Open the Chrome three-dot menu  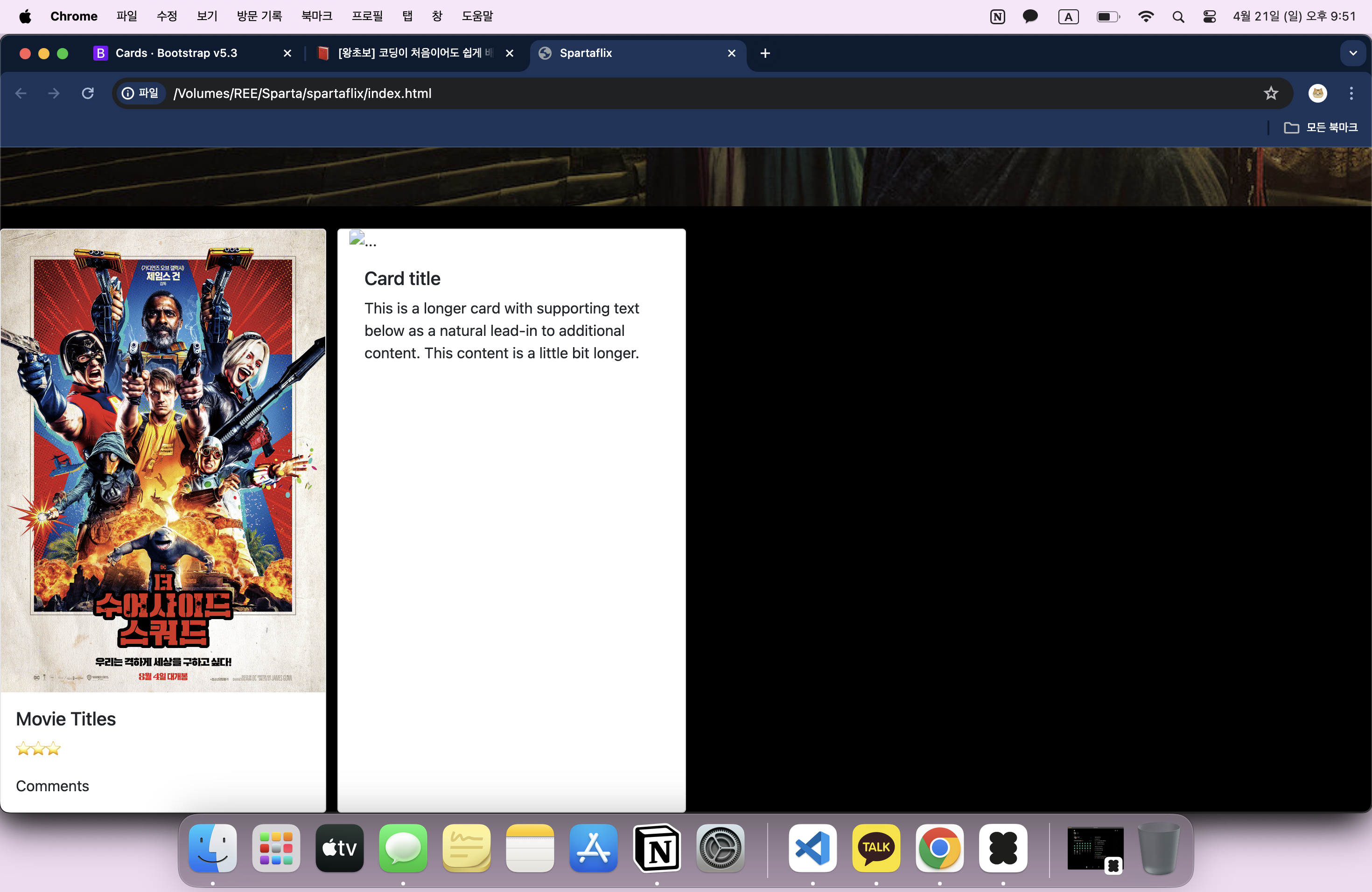pos(1351,93)
